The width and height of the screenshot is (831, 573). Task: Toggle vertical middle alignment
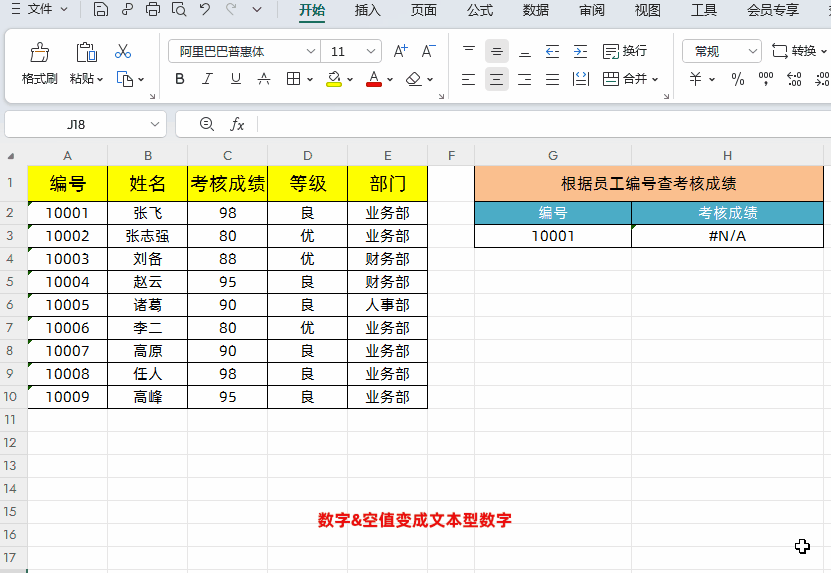pyautogui.click(x=497, y=51)
